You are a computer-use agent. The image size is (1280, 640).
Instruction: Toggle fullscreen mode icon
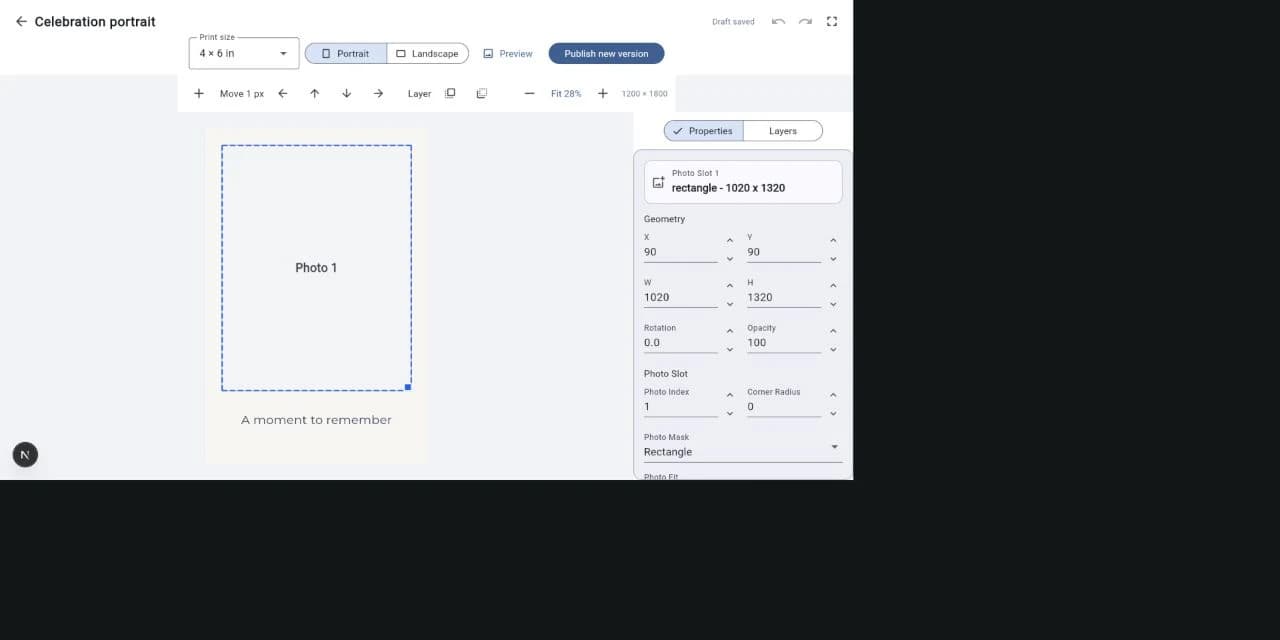pyautogui.click(x=832, y=21)
